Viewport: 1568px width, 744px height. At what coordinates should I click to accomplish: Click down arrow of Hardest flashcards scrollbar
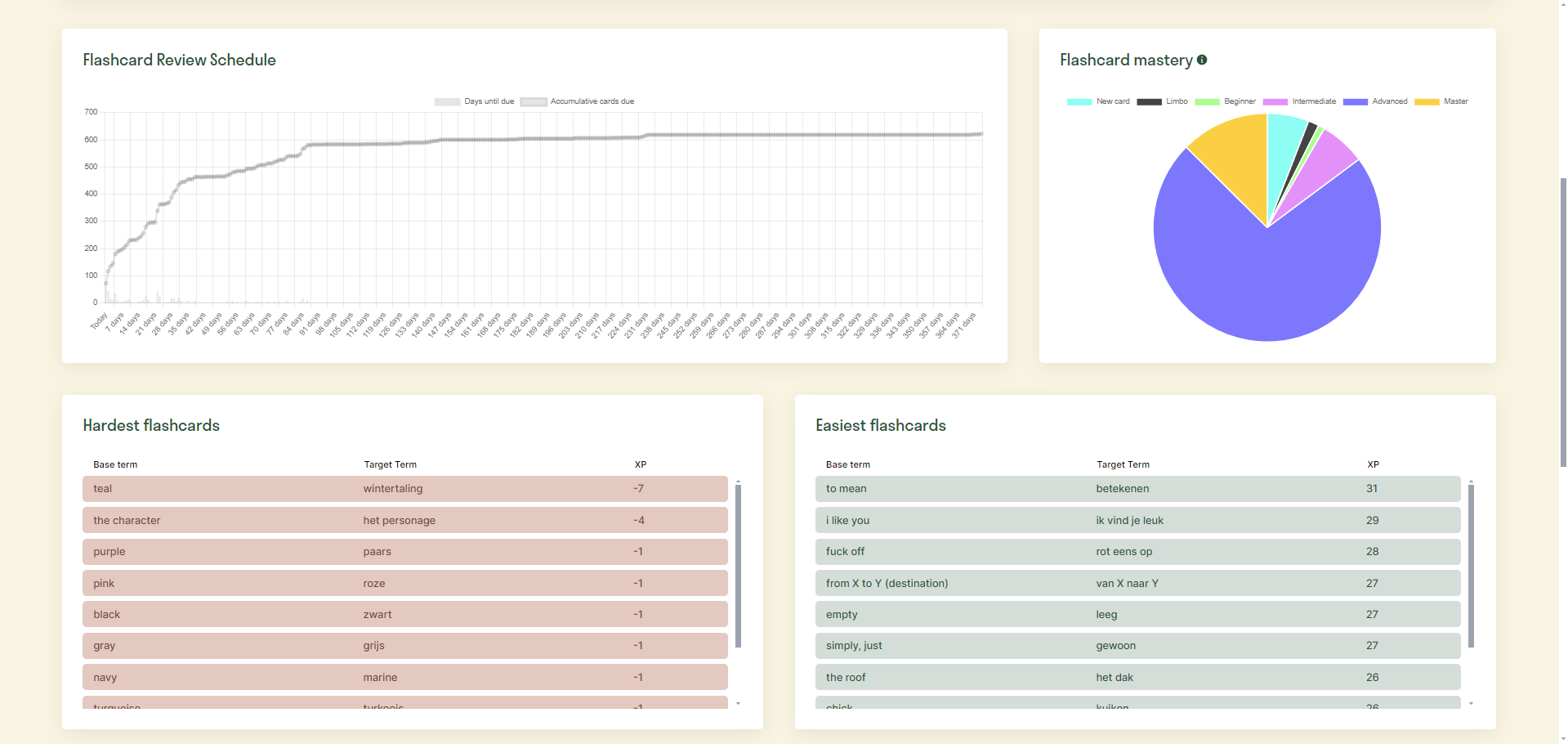pyautogui.click(x=738, y=703)
